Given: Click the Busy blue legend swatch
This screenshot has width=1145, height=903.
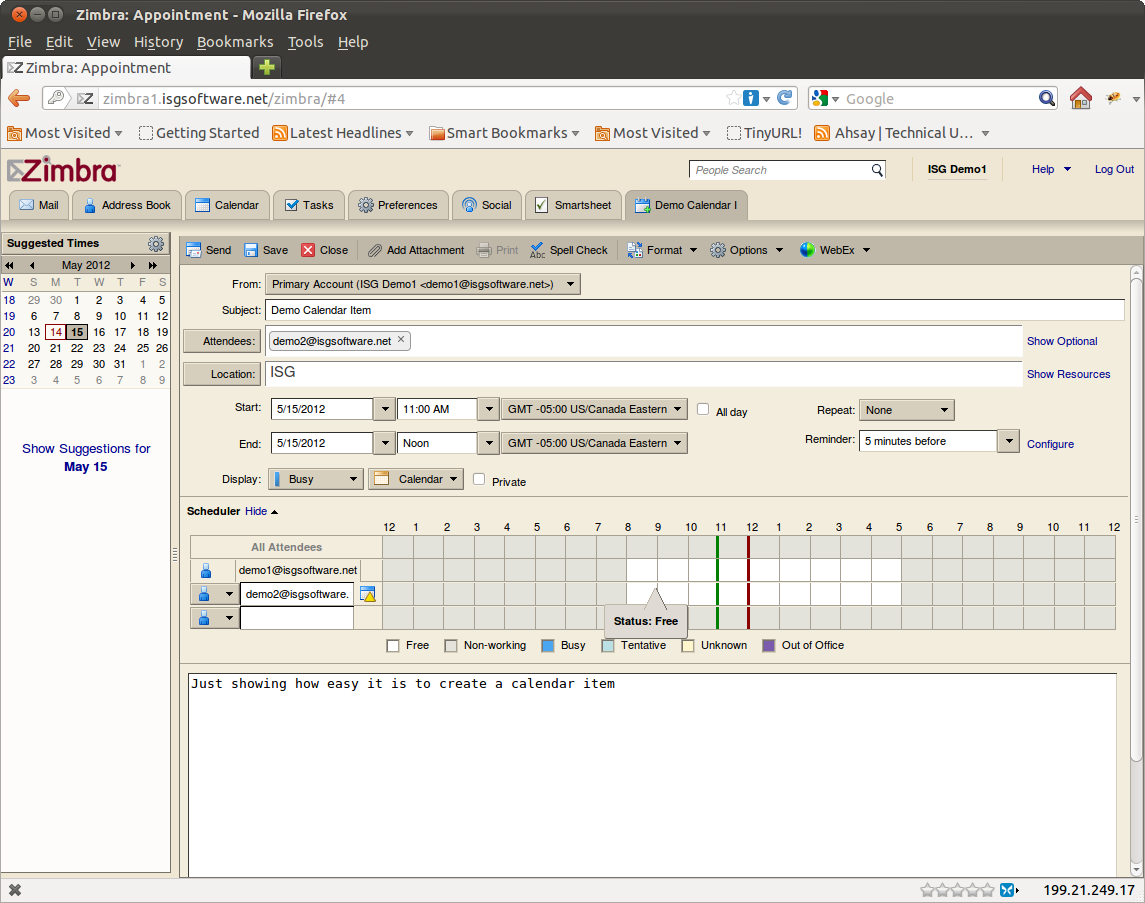Looking at the screenshot, I should click(x=547, y=646).
